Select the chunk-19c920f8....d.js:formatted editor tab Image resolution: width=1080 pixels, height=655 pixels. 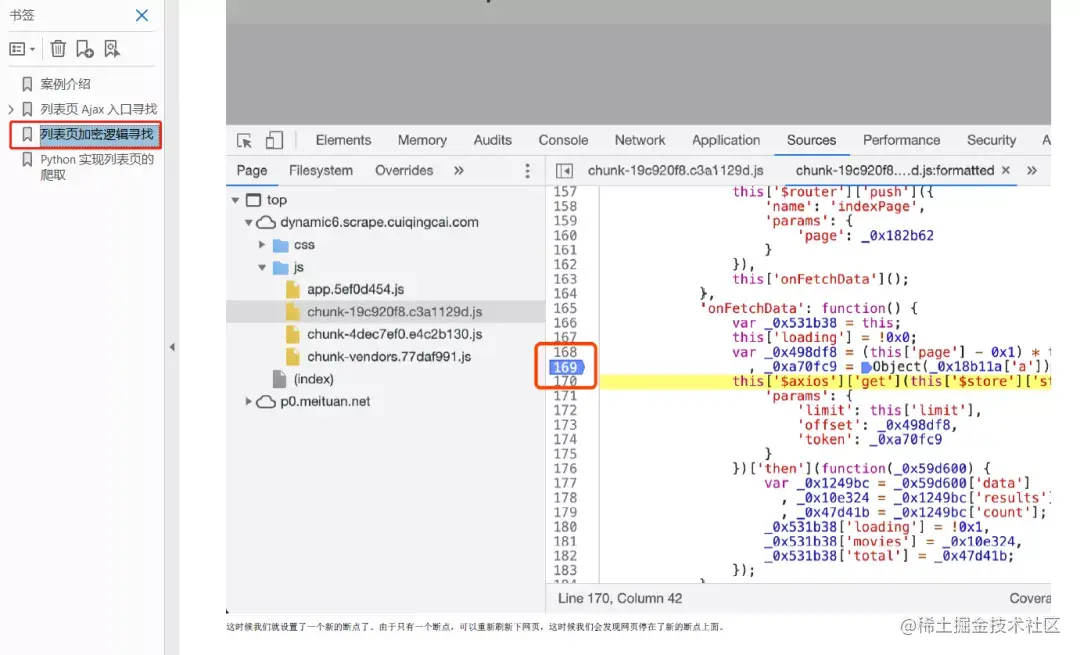pyautogui.click(x=895, y=170)
